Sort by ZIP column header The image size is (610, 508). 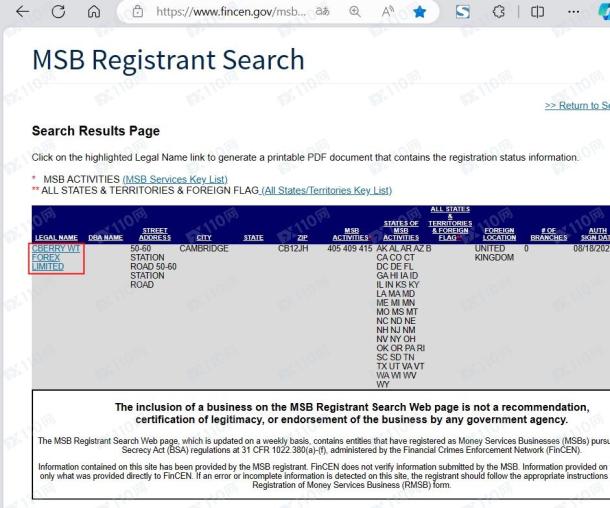click(x=302, y=238)
